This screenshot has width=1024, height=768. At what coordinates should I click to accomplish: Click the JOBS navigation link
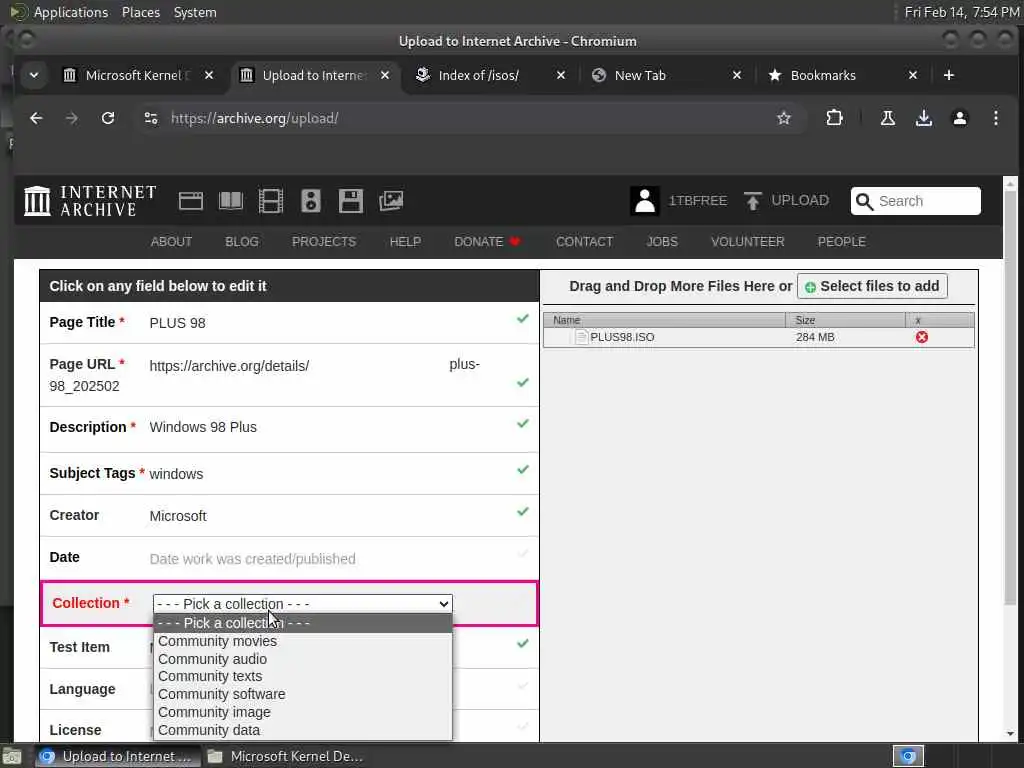pyautogui.click(x=662, y=242)
